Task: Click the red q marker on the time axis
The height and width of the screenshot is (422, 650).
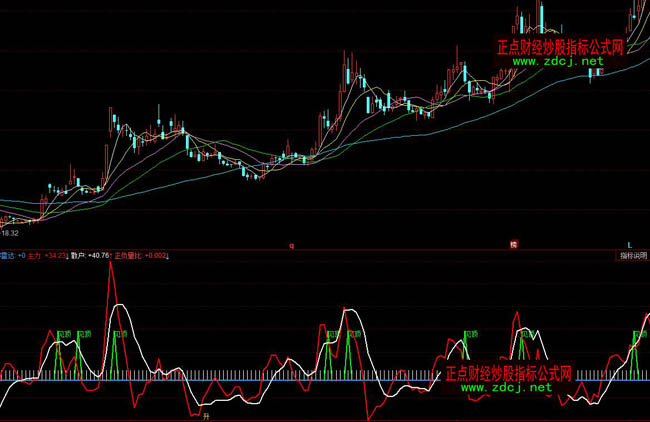Action: point(292,244)
